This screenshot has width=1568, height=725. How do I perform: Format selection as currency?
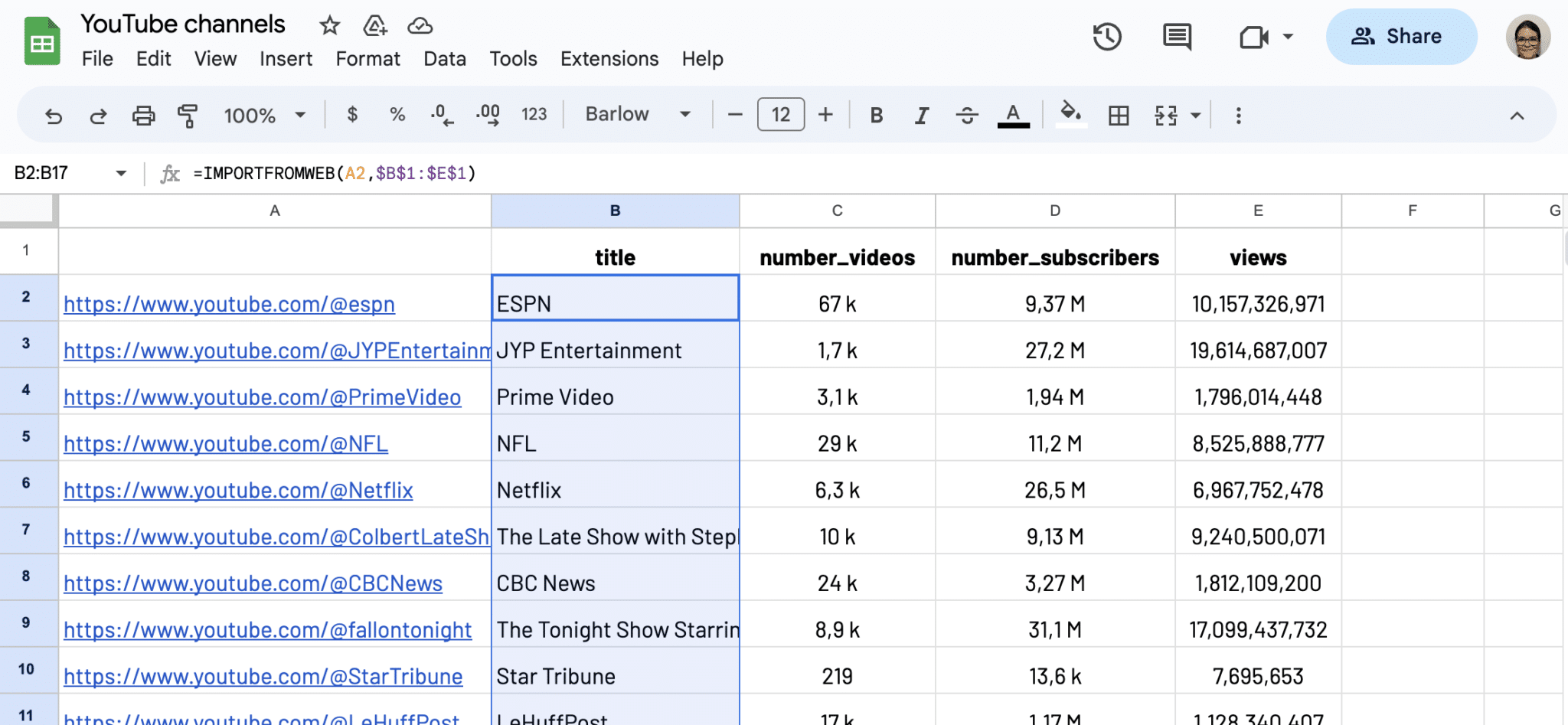pyautogui.click(x=352, y=115)
